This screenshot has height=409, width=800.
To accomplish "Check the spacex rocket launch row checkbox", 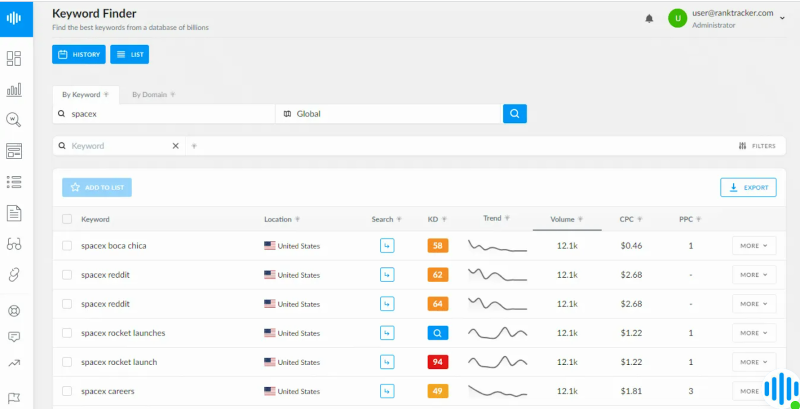I will (x=67, y=362).
